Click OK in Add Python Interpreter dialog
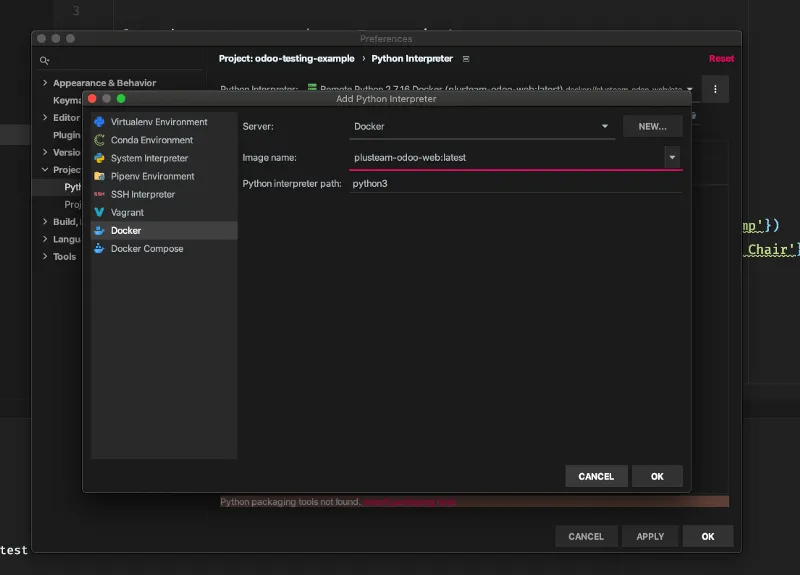Viewport: 800px width, 575px height. 657,476
